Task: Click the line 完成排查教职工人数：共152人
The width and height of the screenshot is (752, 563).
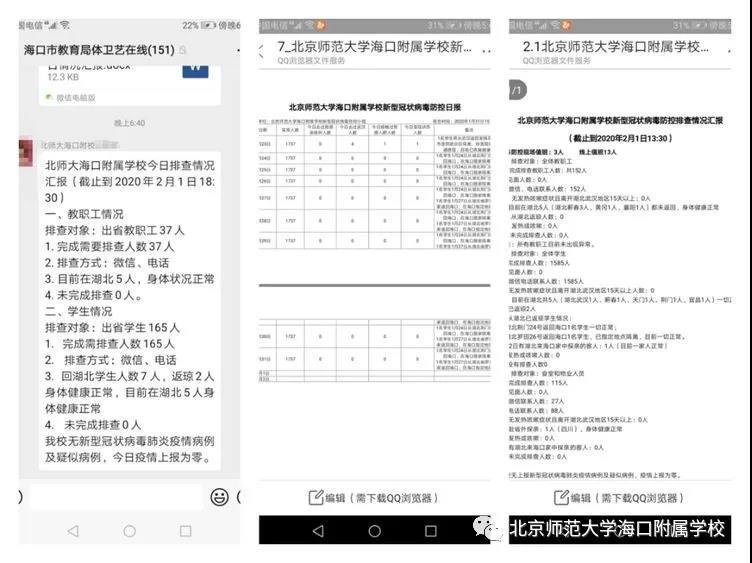Action: [x=548, y=171]
